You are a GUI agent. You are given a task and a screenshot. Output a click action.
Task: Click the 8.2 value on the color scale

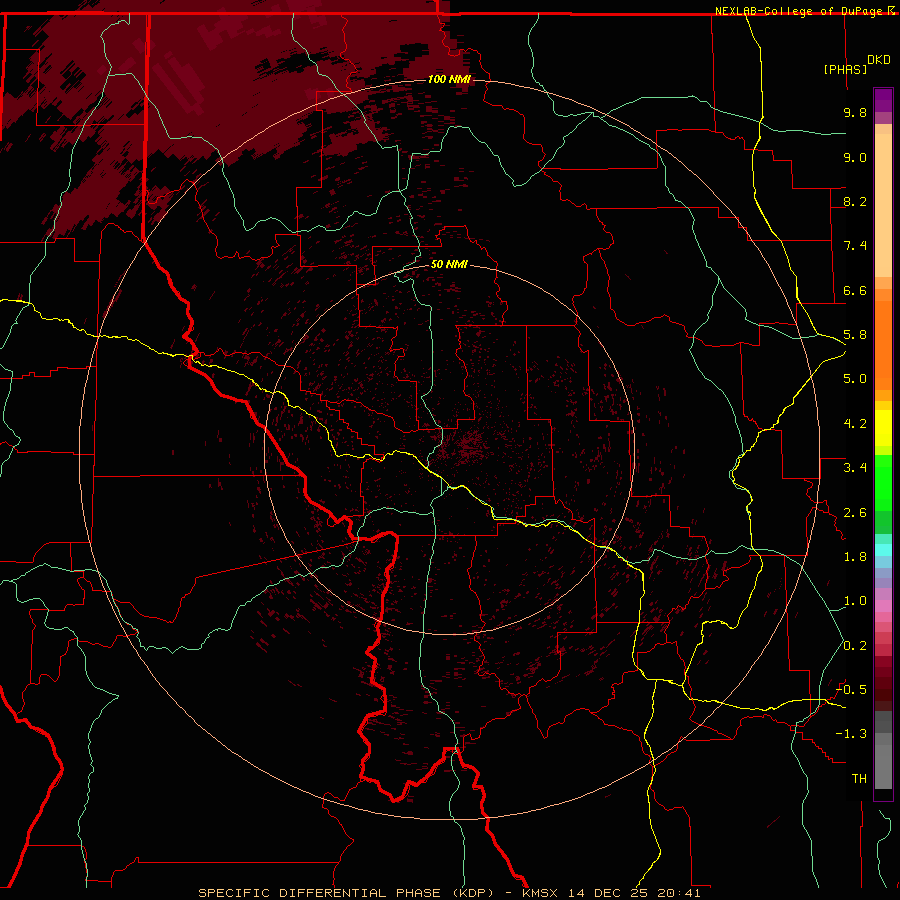point(855,201)
